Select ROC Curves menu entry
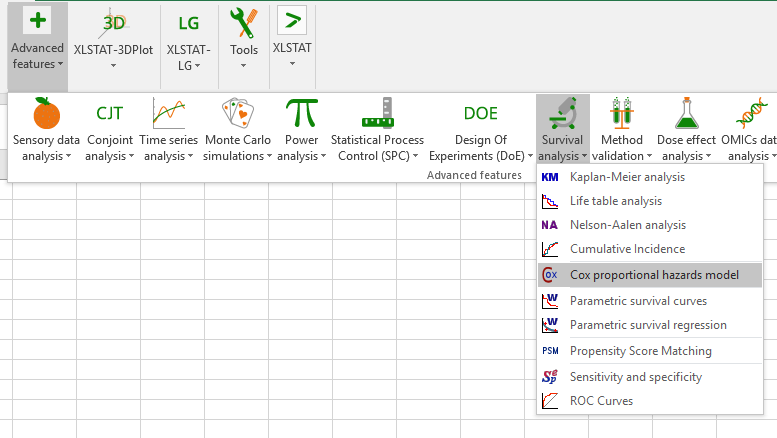Screen dimensions: 777x438 [x=650, y=400]
